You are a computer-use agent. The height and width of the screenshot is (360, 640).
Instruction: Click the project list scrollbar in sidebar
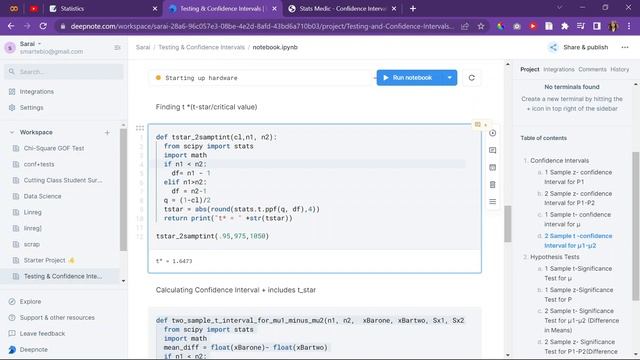124,190
